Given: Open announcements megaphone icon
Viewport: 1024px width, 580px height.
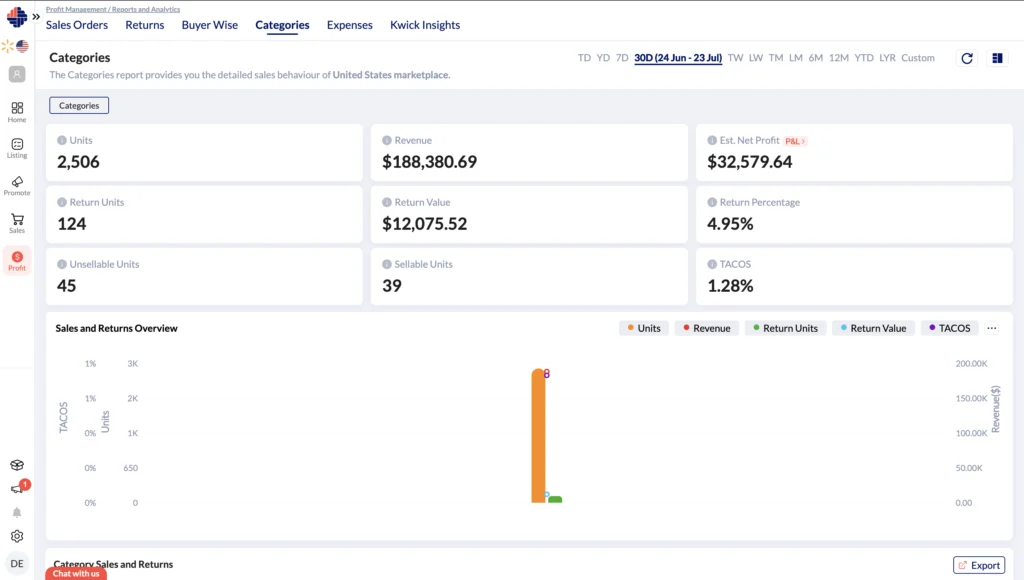Looking at the screenshot, I should [x=17, y=489].
